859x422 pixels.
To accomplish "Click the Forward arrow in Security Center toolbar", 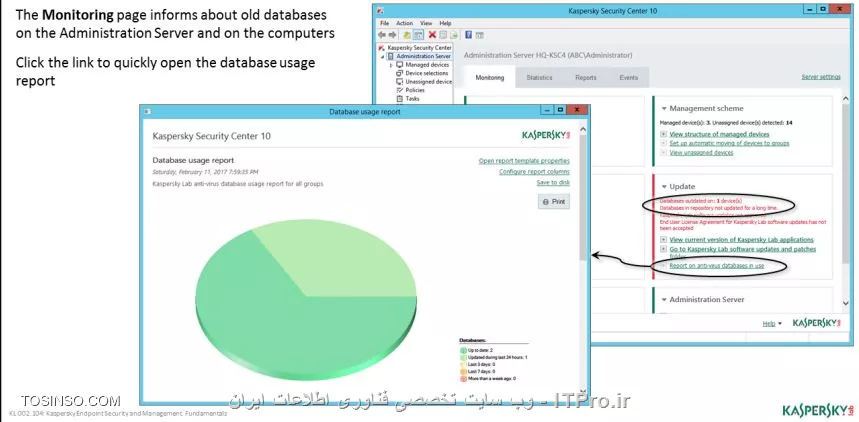I will pyautogui.click(x=392, y=35).
